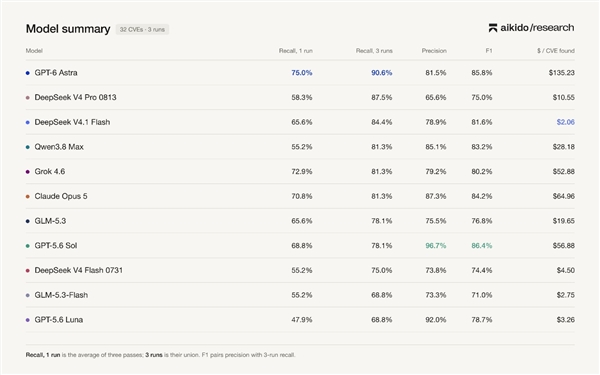The height and width of the screenshot is (375, 600).
Task: Select the Qwen3.8 Max model name
Action: click(59, 147)
